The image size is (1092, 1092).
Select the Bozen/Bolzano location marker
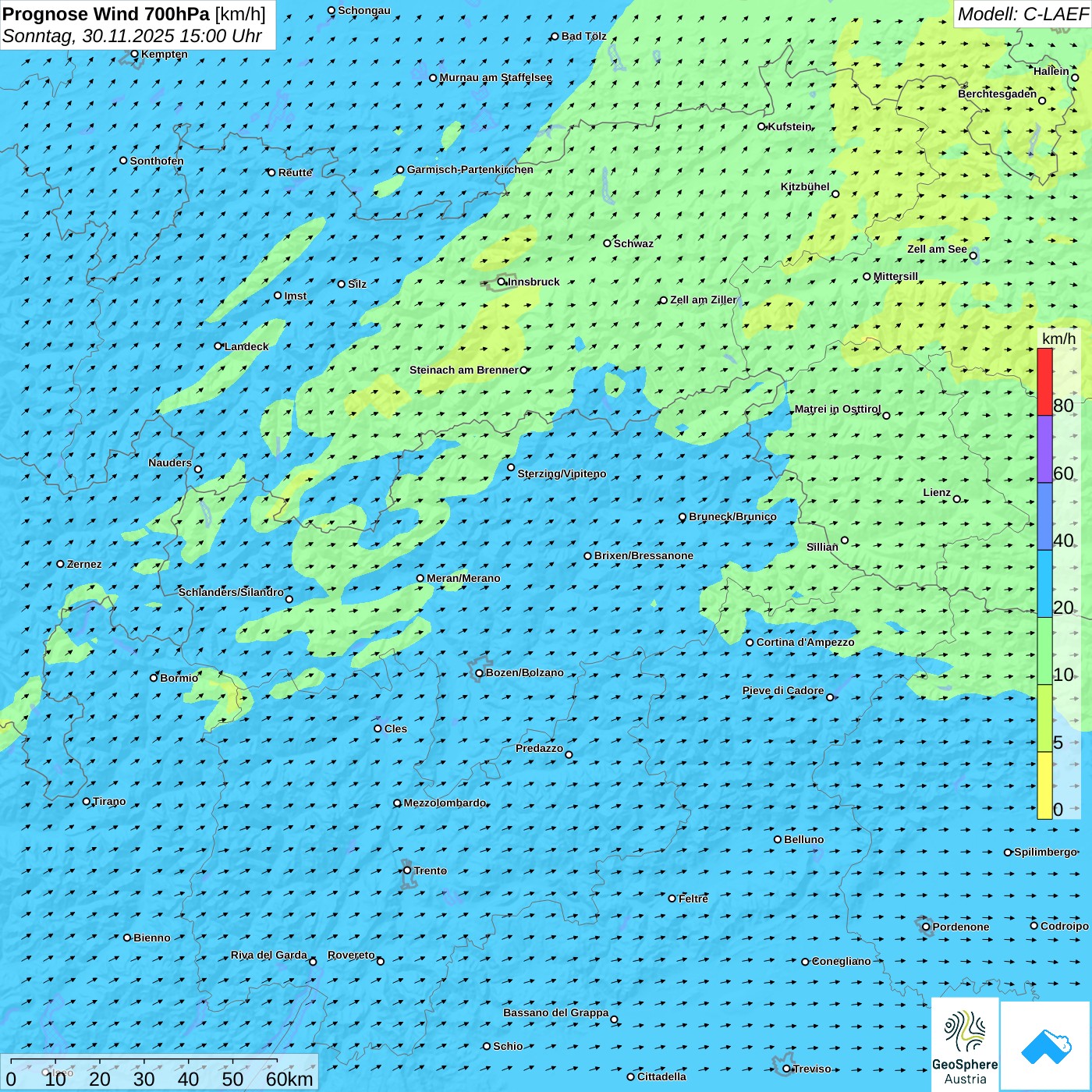(479, 673)
